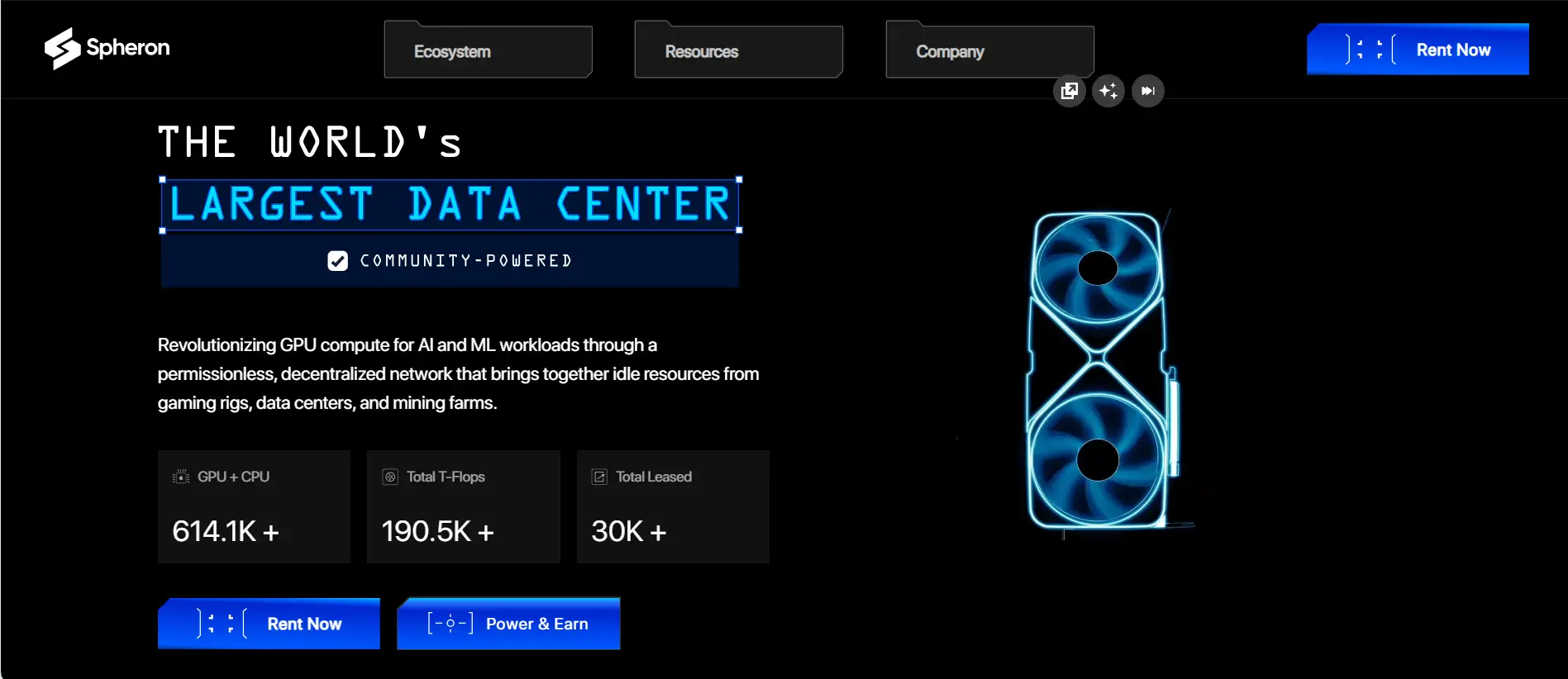Click the pop-out window icon
Viewport: 1568px width, 679px height.
click(x=1069, y=91)
